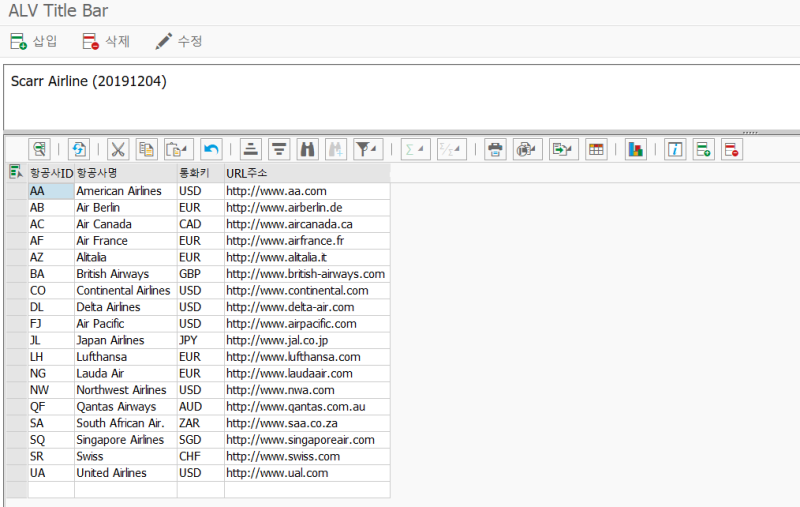Click the 삭제 (delete) button
The height and width of the screenshot is (507, 800).
pos(106,41)
